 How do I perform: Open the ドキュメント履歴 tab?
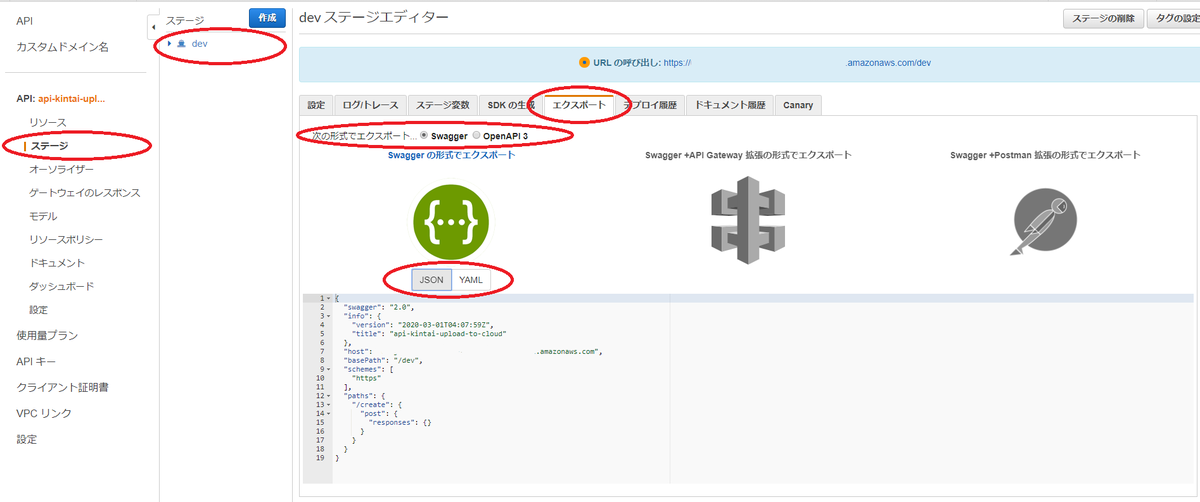pyautogui.click(x=730, y=105)
